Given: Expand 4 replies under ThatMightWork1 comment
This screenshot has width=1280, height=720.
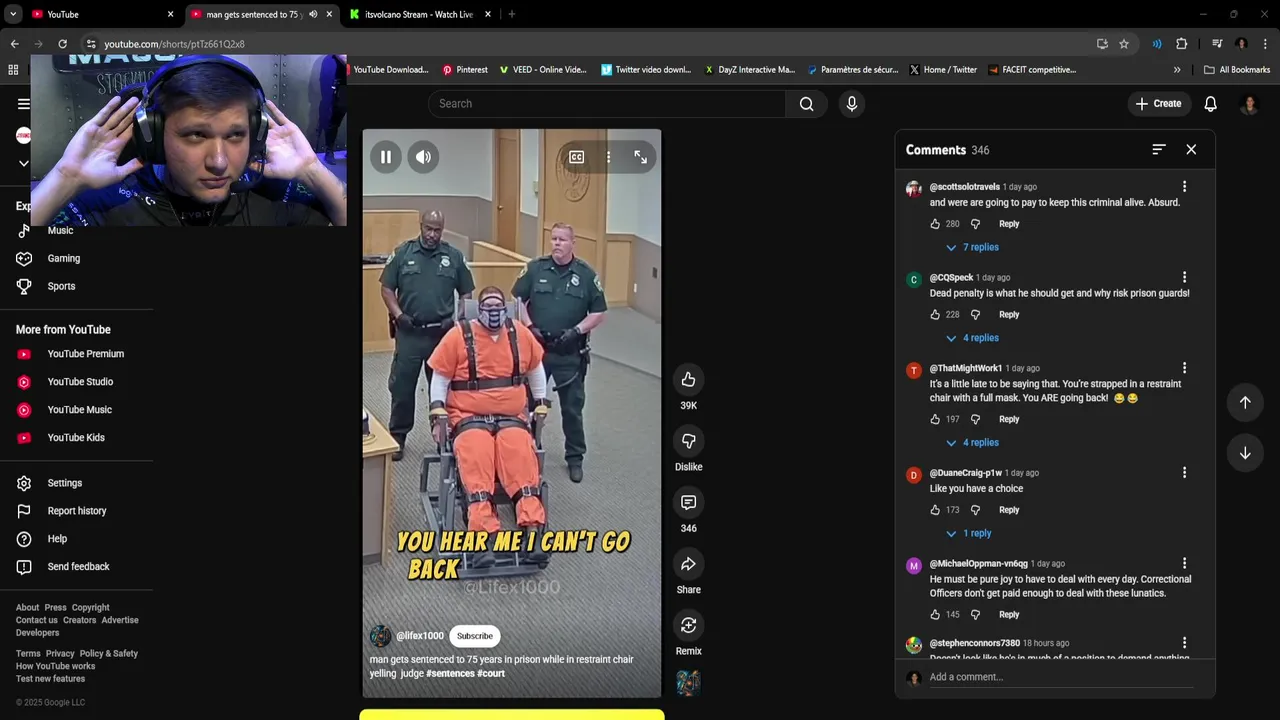Looking at the screenshot, I should click(973, 443).
